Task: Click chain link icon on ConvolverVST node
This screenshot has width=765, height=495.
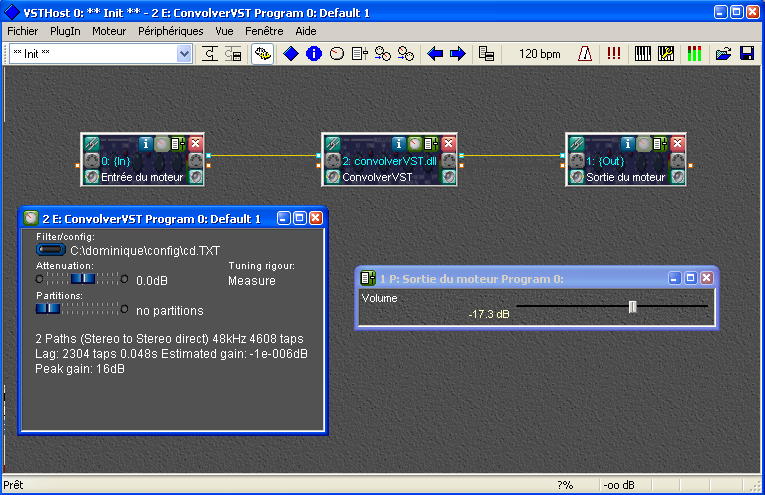Action: pos(333,143)
